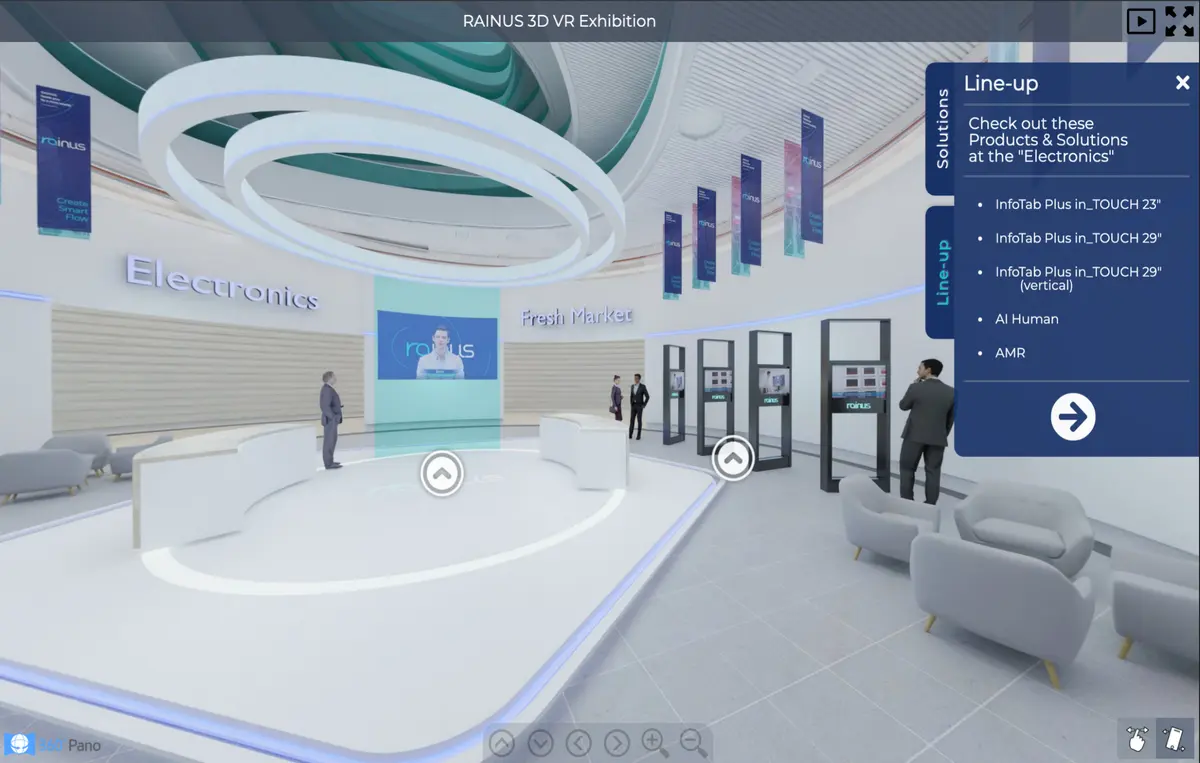This screenshot has height=763, width=1200.
Task: Click the Fresh Market wall sign
Action: 576,317
